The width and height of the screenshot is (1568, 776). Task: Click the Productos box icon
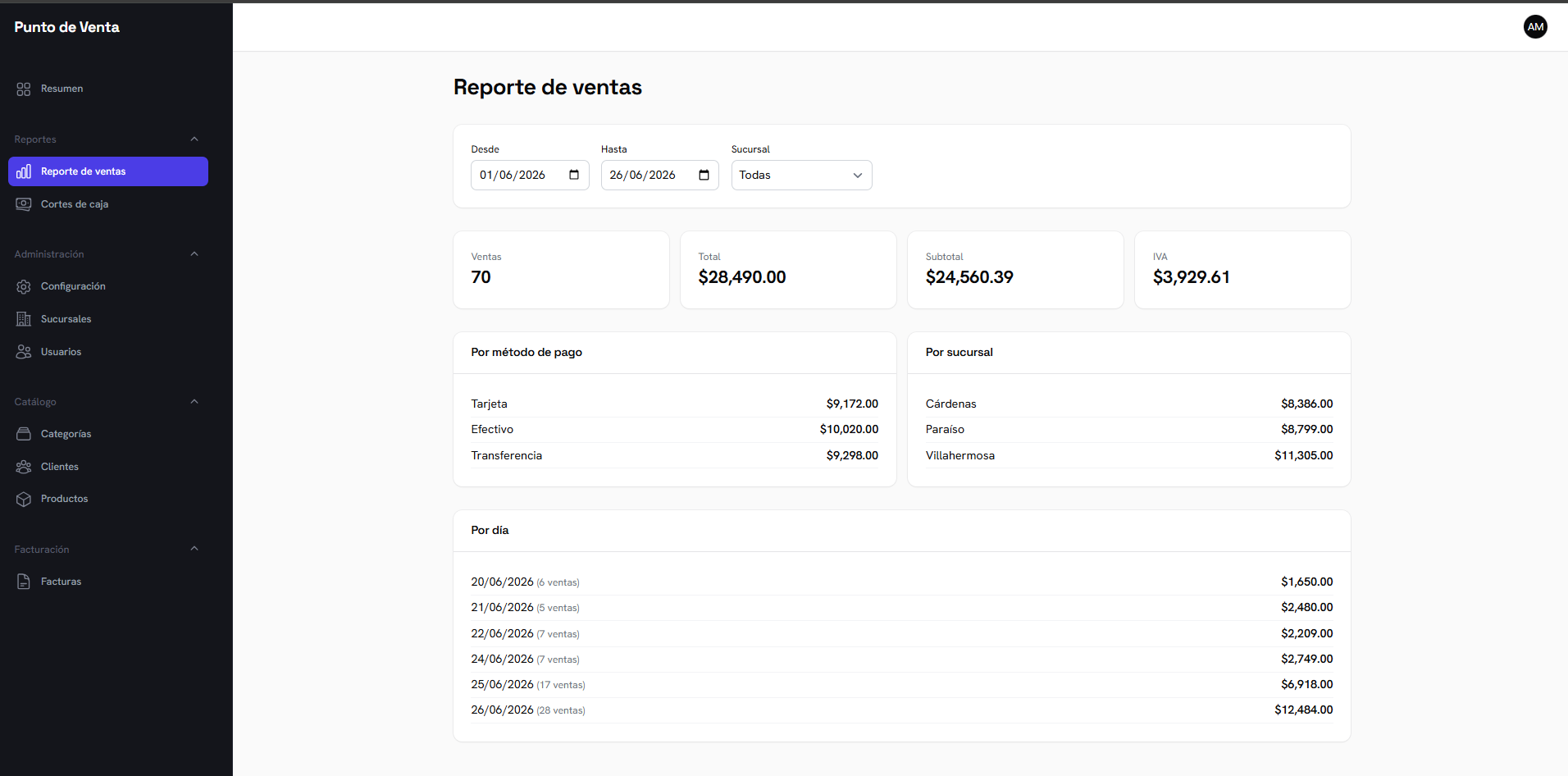coord(24,499)
